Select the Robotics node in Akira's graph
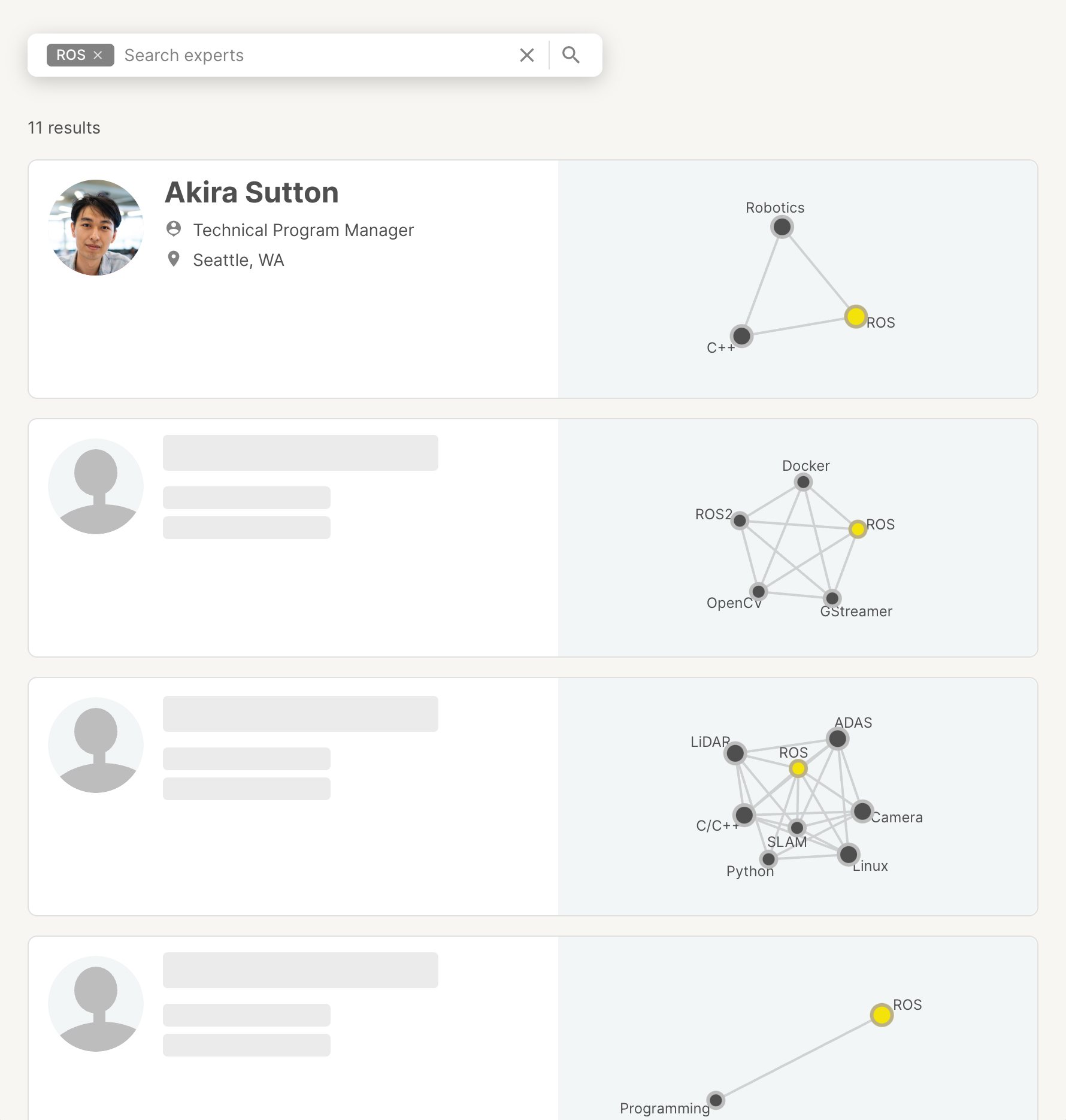 click(x=782, y=227)
